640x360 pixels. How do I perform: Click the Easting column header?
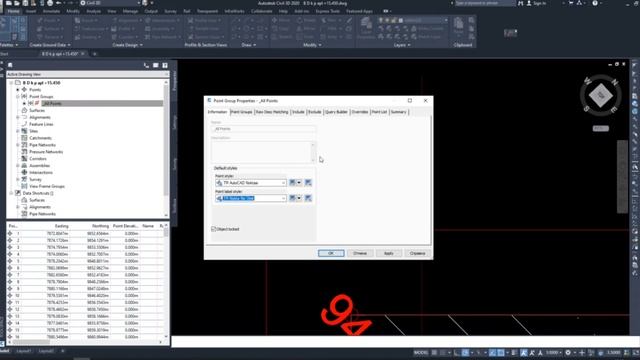click(x=62, y=226)
